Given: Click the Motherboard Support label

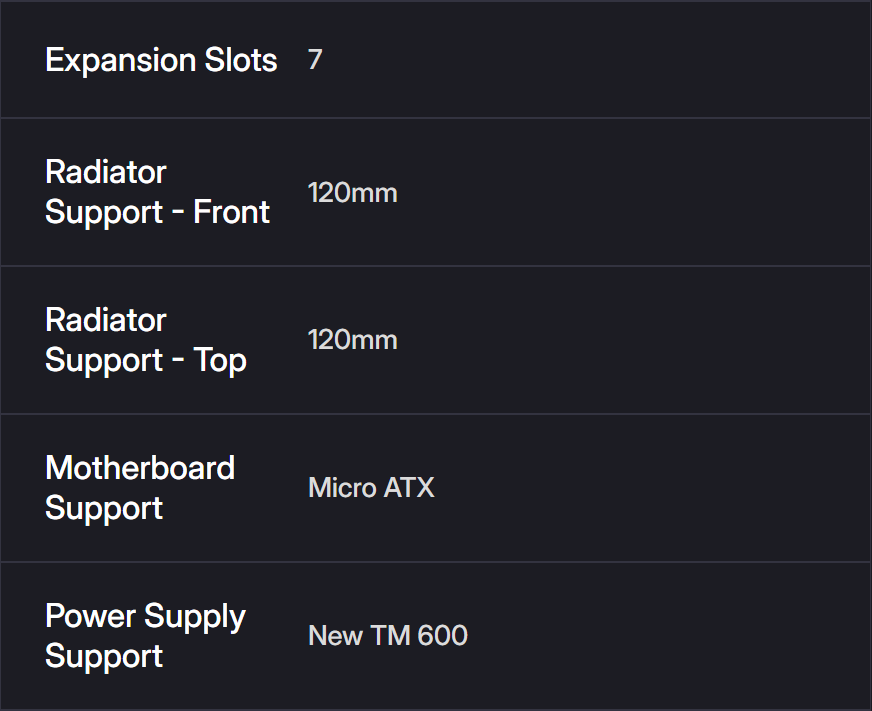Looking at the screenshot, I should point(140,488).
